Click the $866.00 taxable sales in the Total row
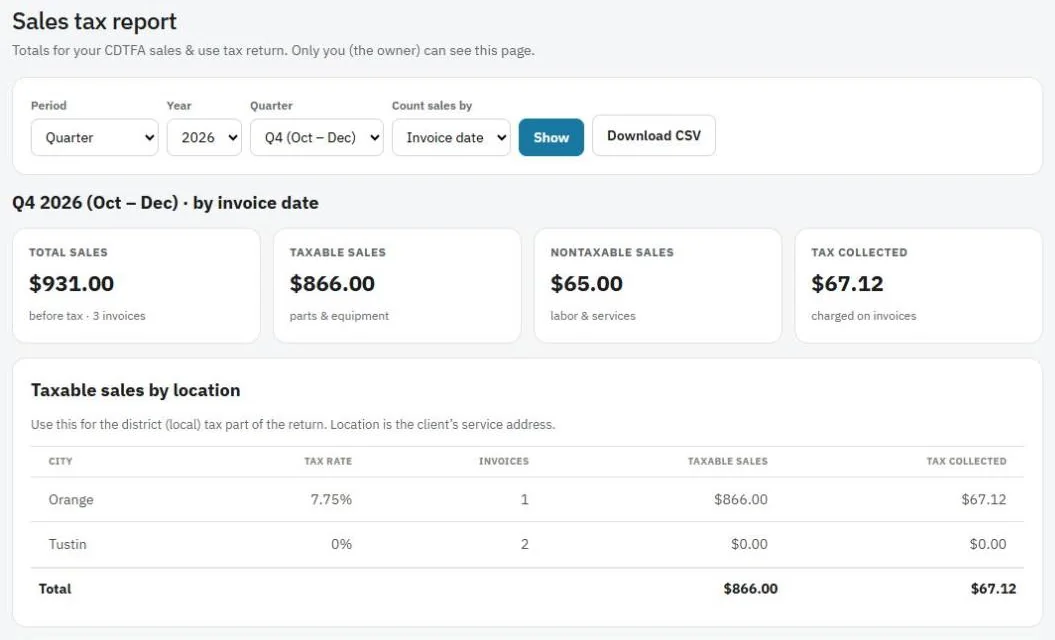This screenshot has width=1055, height=640. (x=751, y=589)
